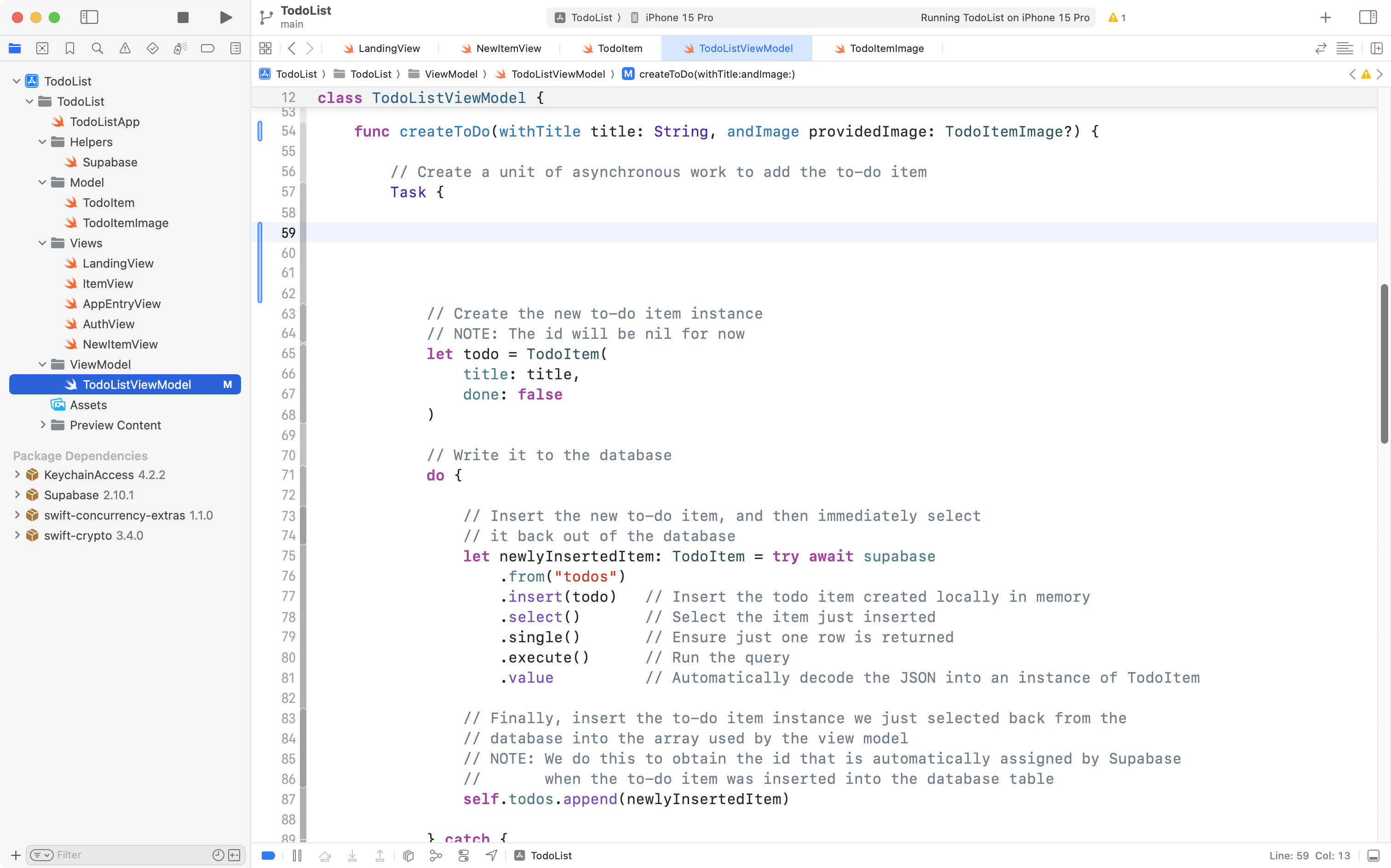
Task: Open the Issue navigator warning icon
Action: click(x=125, y=48)
